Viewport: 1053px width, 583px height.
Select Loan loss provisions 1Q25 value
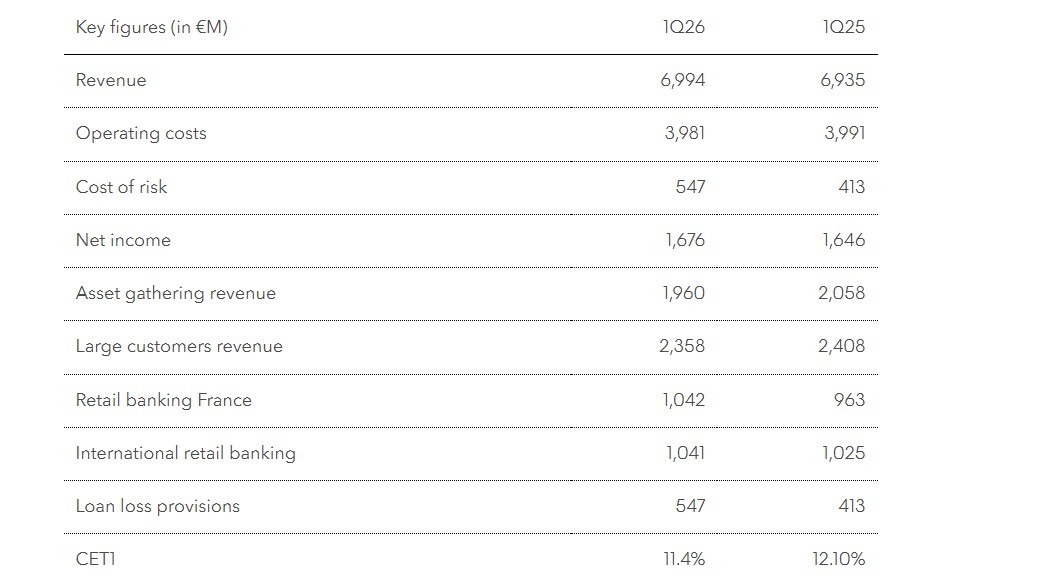pos(851,506)
